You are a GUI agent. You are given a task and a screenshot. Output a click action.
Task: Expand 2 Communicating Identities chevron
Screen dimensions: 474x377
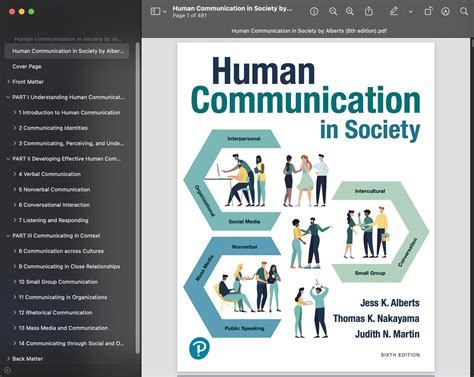pyautogui.click(x=15, y=128)
